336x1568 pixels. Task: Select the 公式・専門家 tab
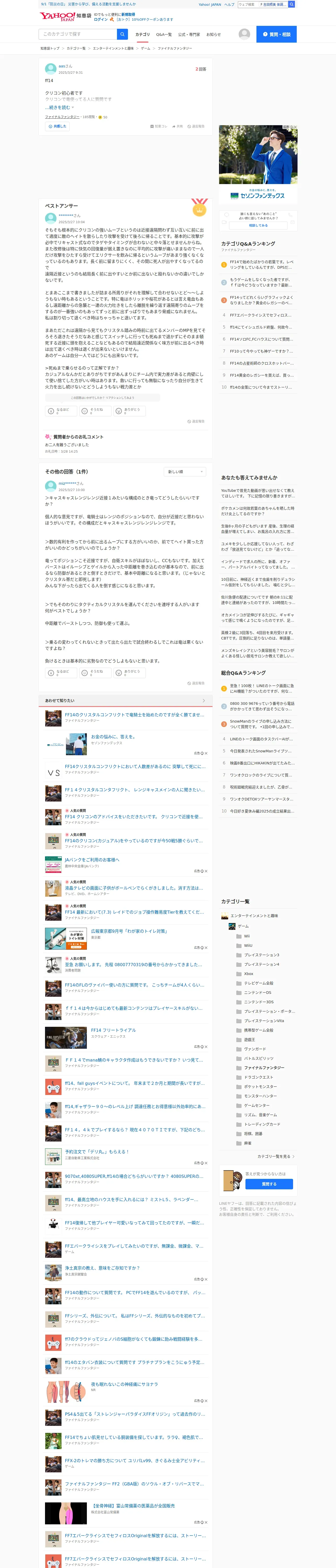coord(189,35)
